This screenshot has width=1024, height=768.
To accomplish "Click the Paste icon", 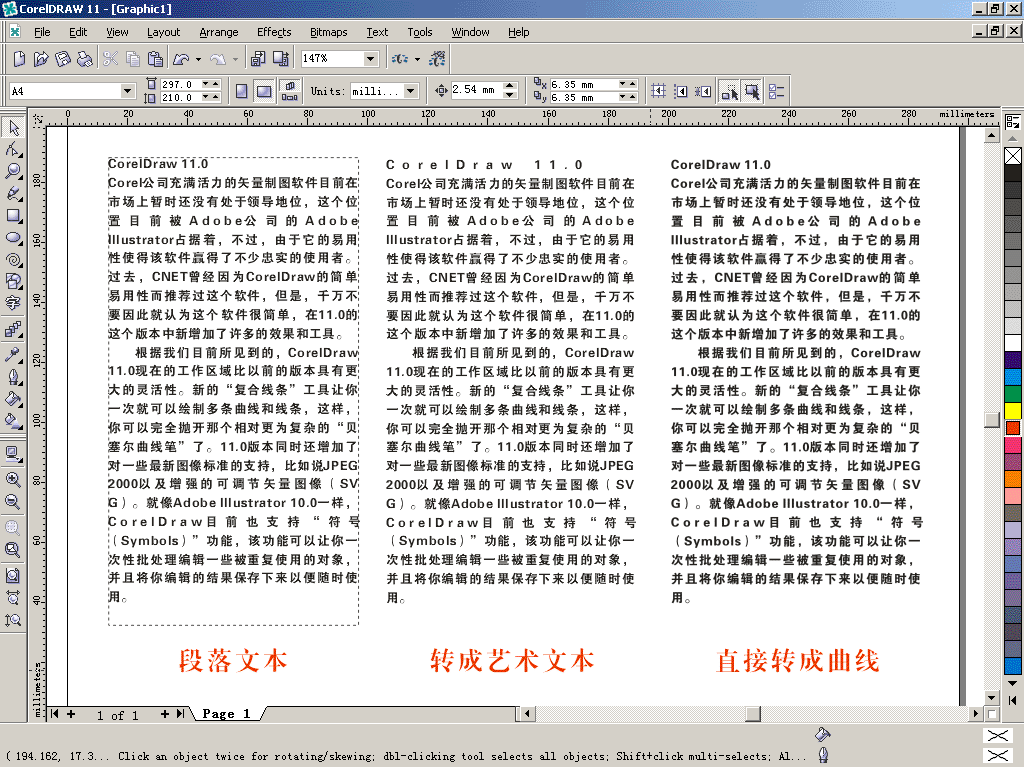I will point(155,59).
